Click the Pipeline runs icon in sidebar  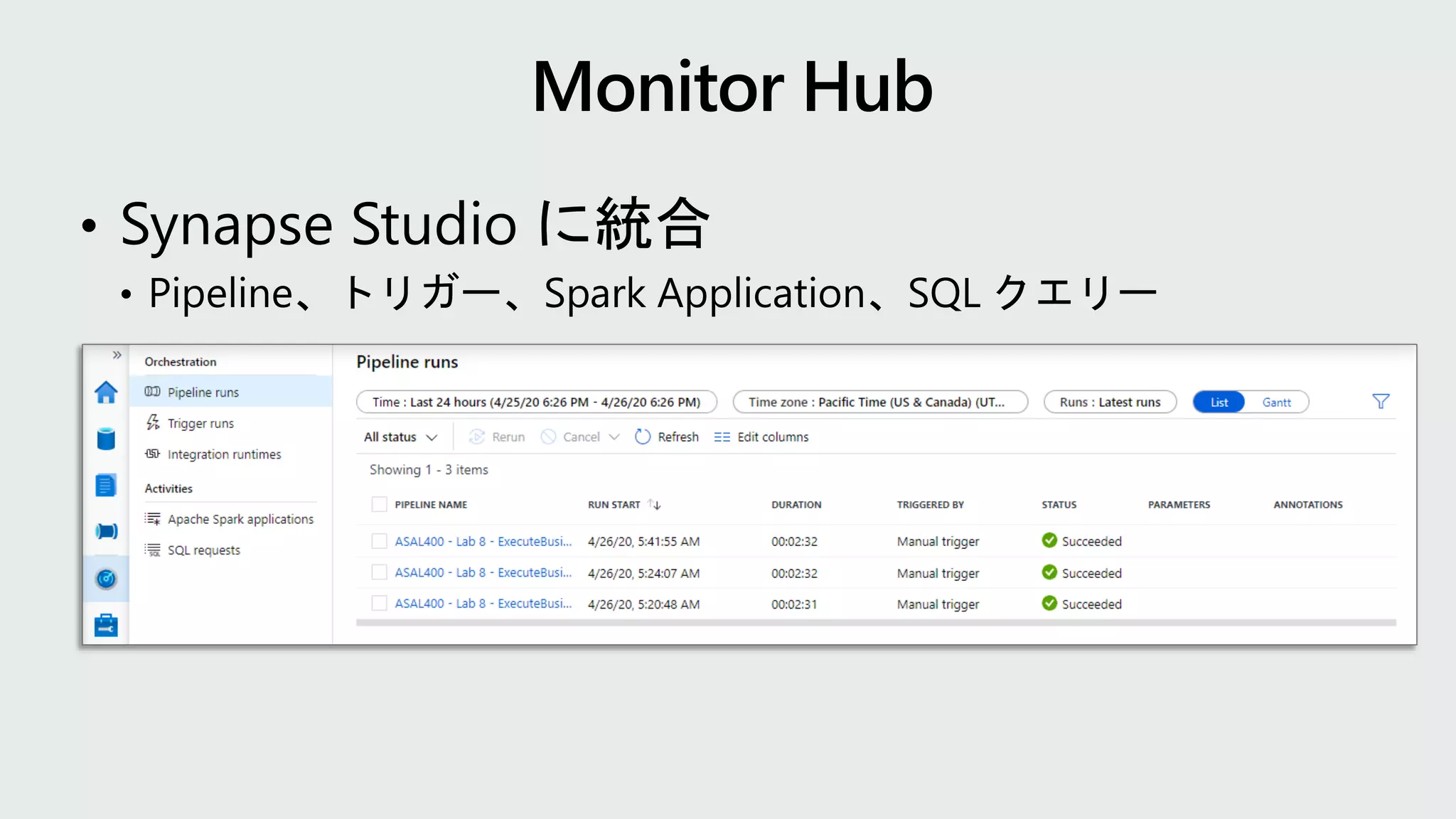152,392
